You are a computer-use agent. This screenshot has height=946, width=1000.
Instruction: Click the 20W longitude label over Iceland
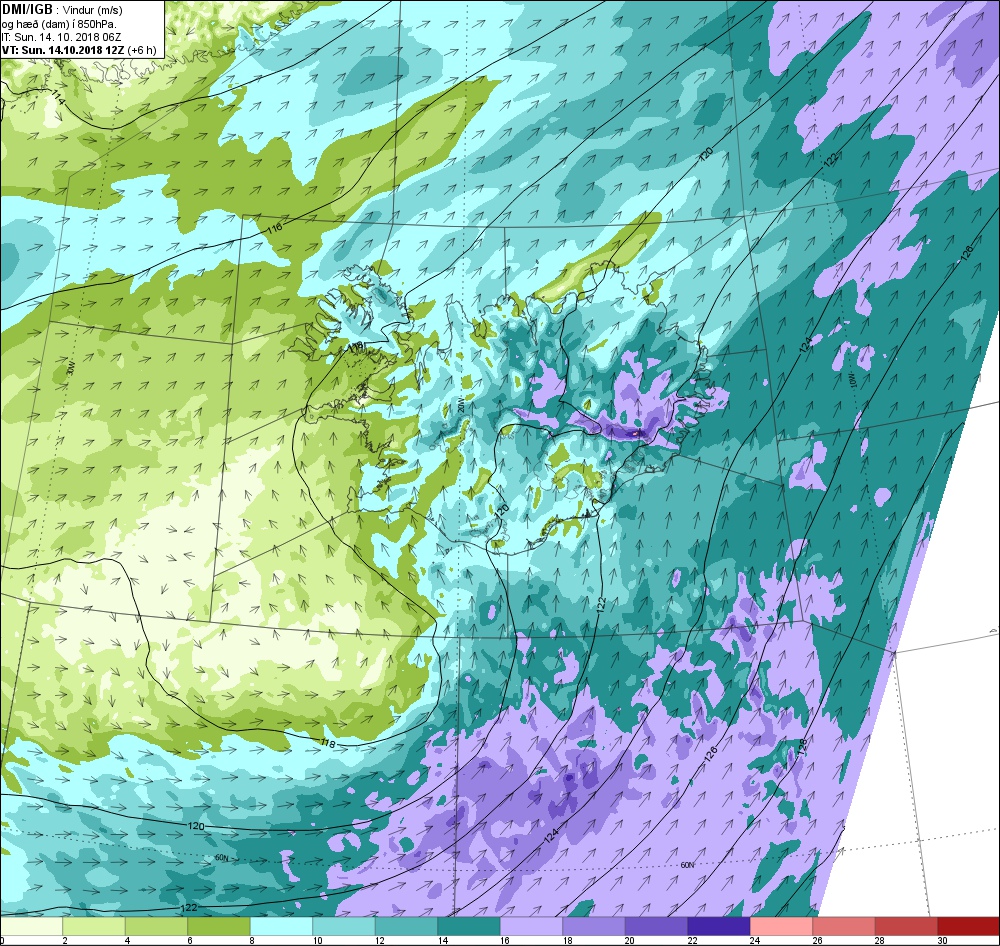pos(461,406)
